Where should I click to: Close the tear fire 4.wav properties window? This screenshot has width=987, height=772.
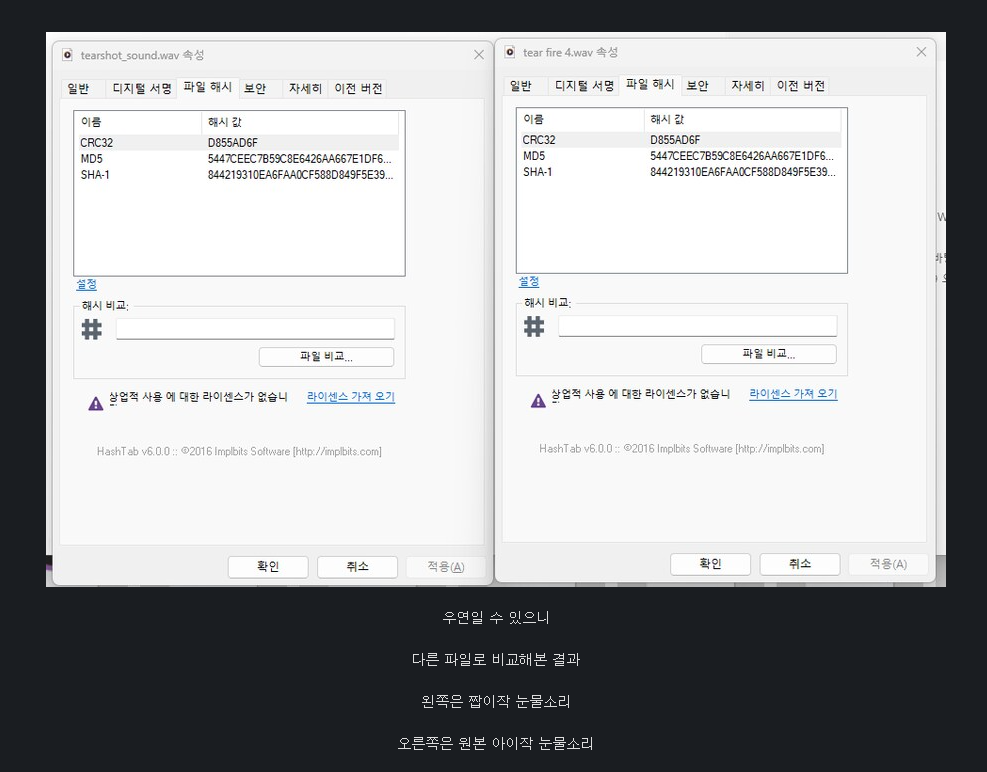point(922,52)
